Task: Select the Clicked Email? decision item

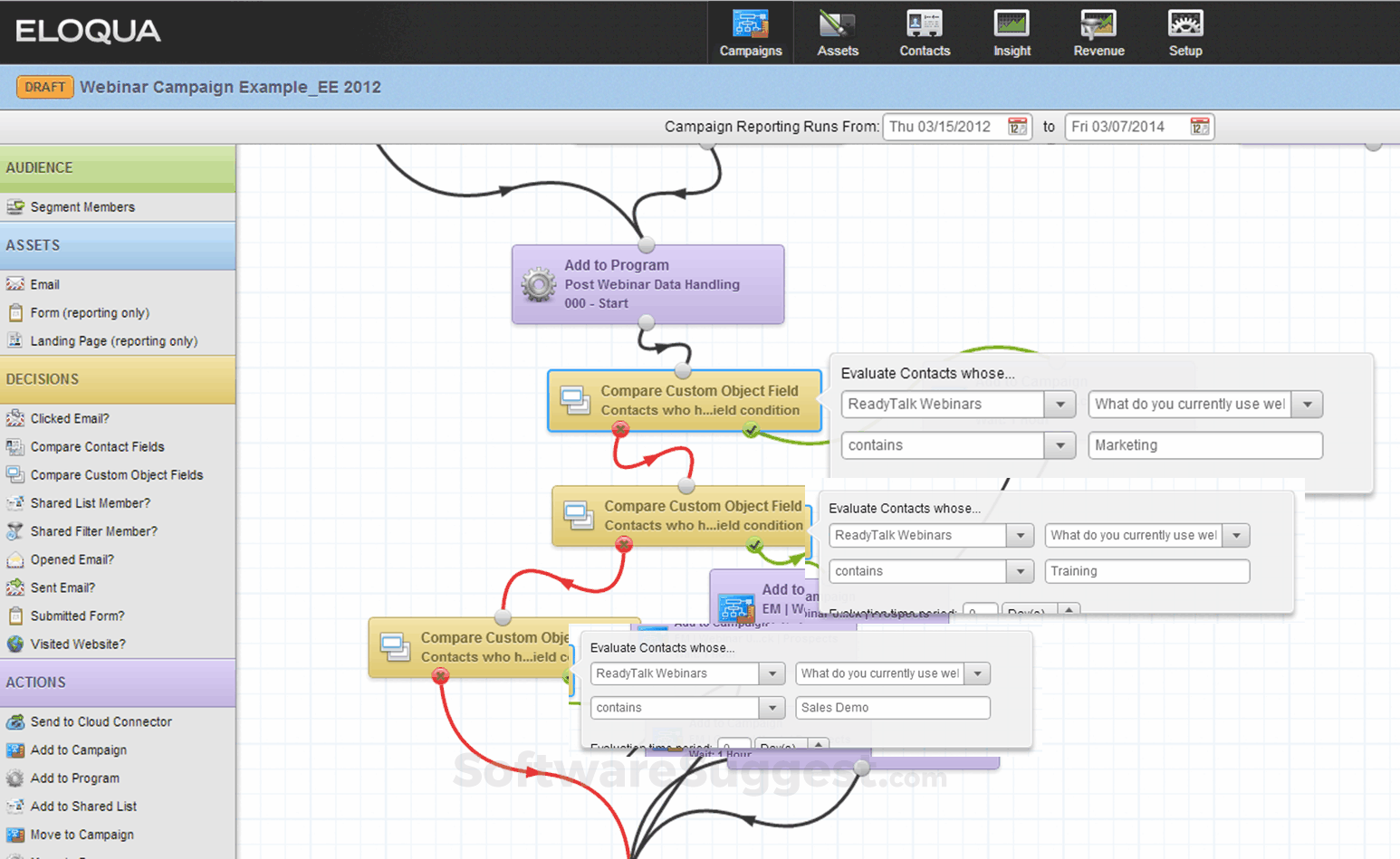Action: [70, 419]
